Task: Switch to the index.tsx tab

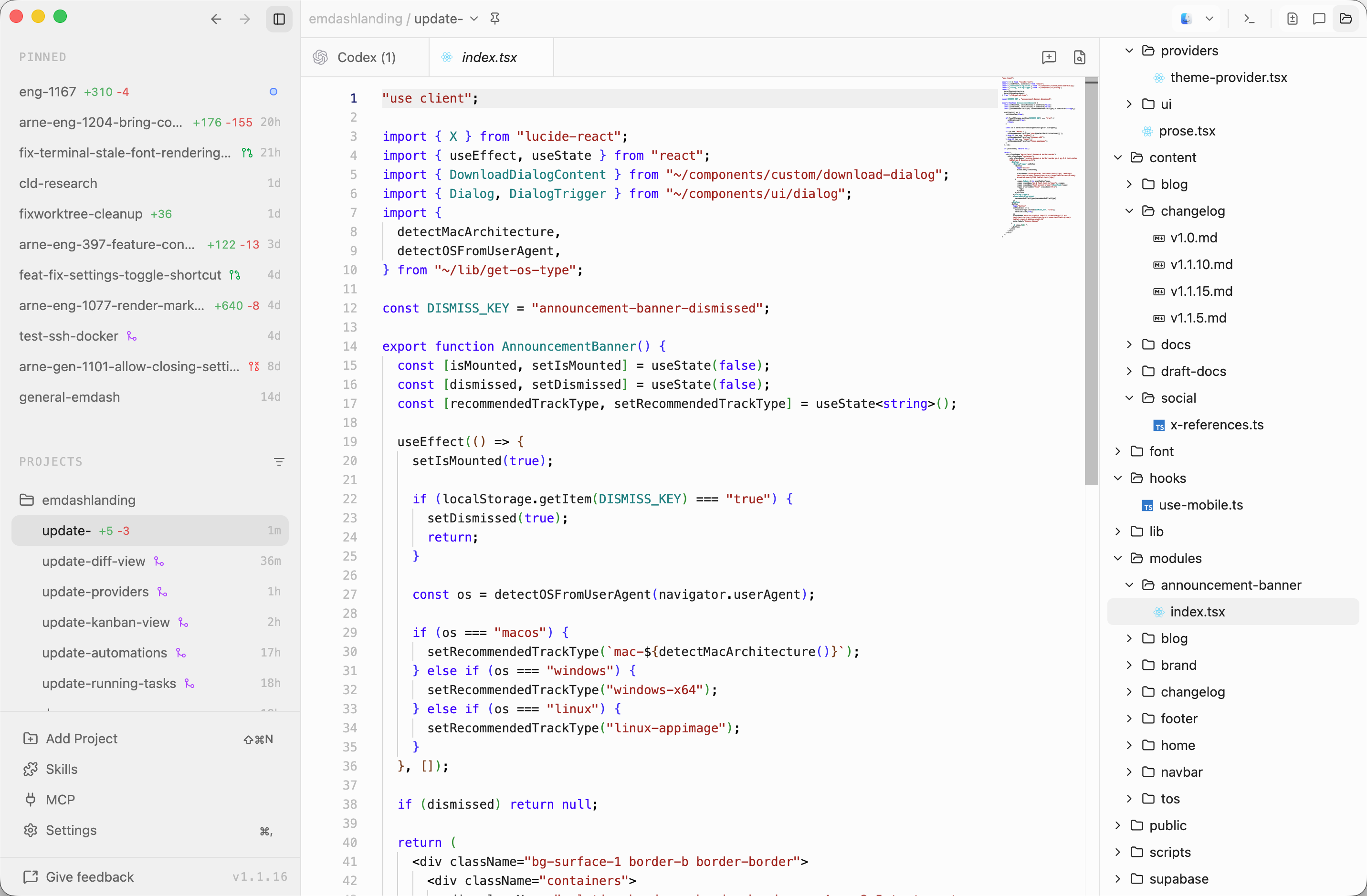Action: (491, 57)
